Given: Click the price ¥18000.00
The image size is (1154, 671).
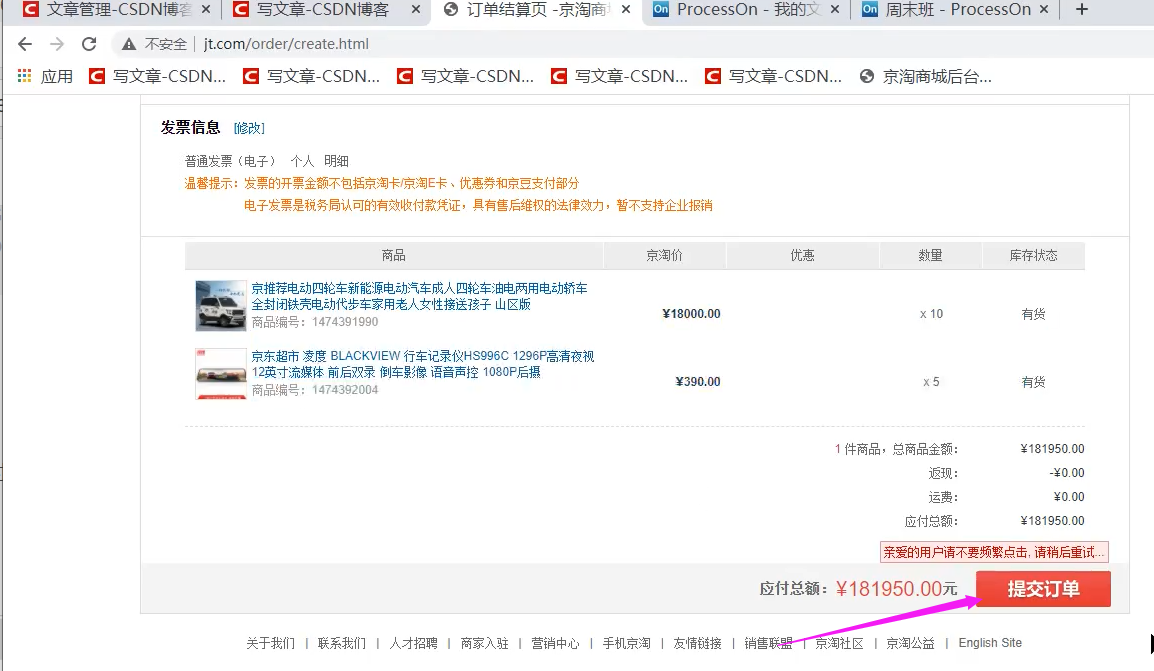Looking at the screenshot, I should click(x=691, y=313).
